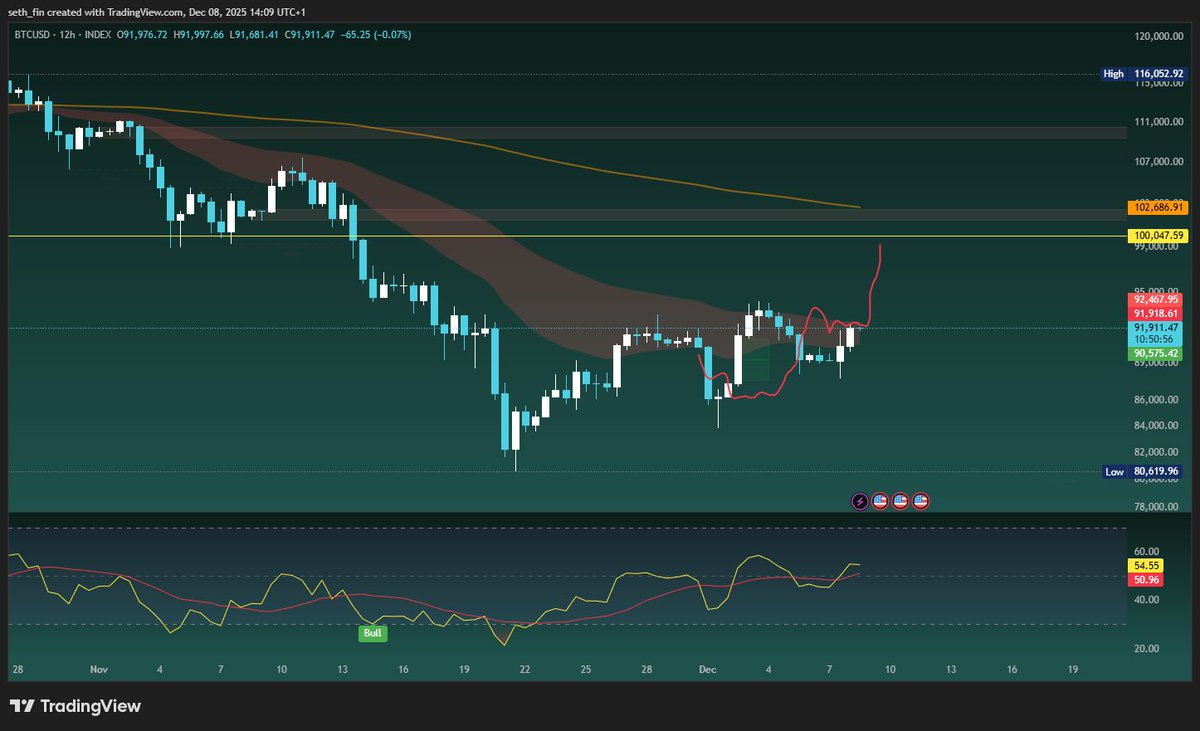Open the BTCUSD symbol name
This screenshot has height=731, width=1200.
coord(32,34)
